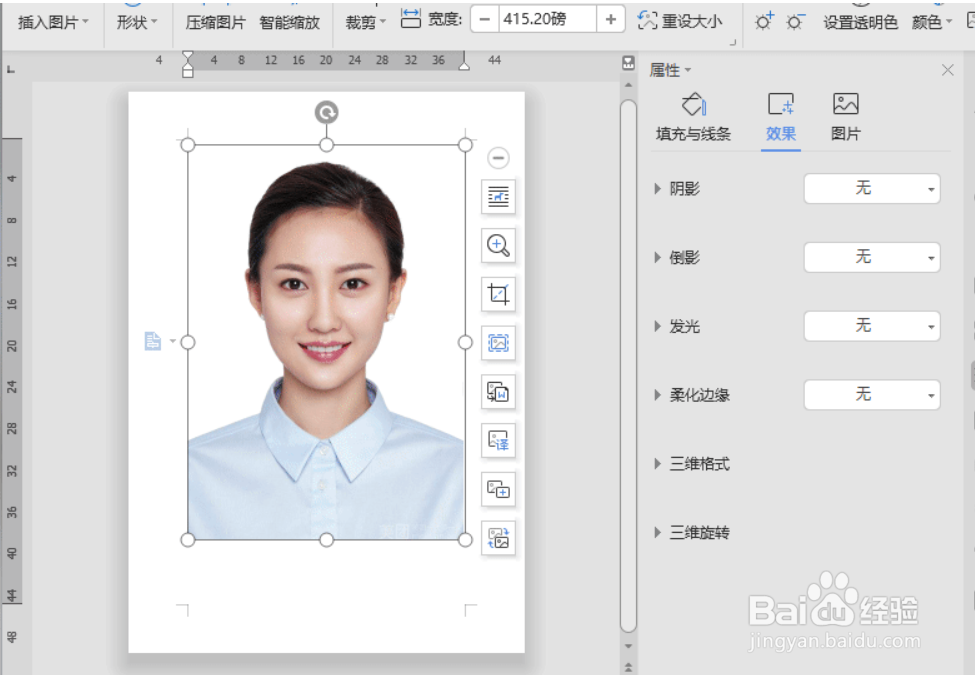The width and height of the screenshot is (975, 675).
Task: Switch to Effects (效果) tab
Action: [781, 118]
